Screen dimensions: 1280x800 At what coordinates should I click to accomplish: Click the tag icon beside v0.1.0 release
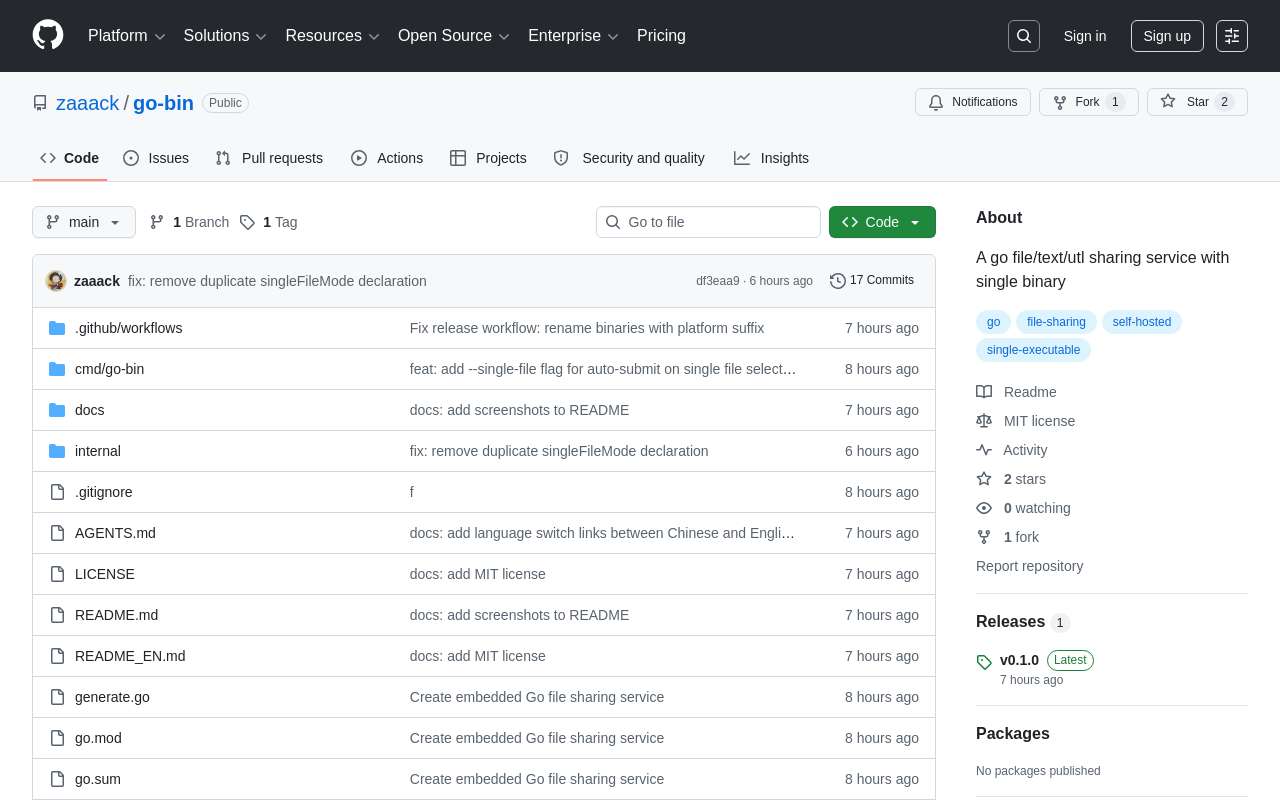click(x=984, y=662)
